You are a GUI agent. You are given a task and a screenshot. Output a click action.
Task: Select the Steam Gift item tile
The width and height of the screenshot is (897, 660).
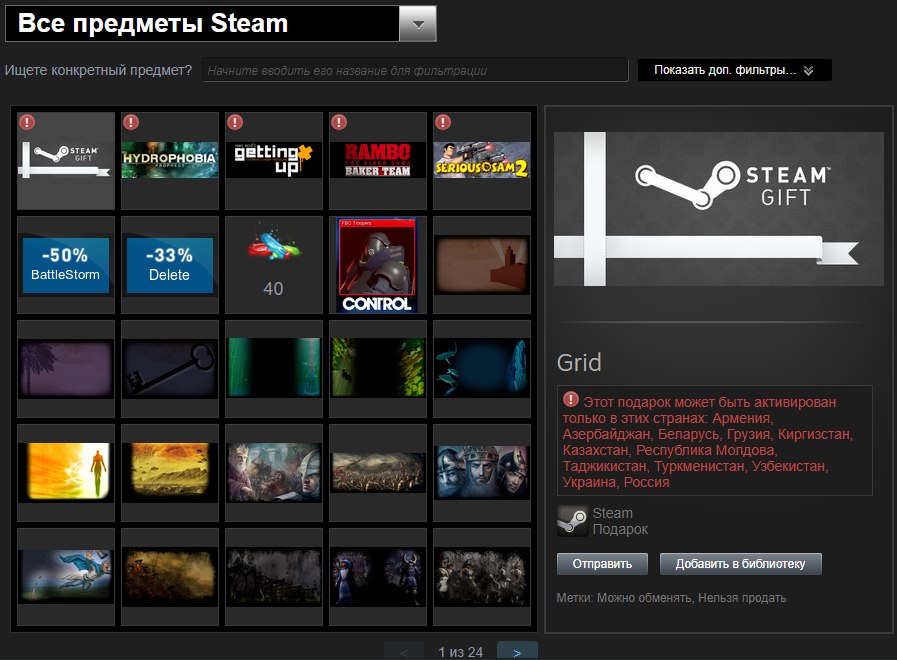(66, 161)
